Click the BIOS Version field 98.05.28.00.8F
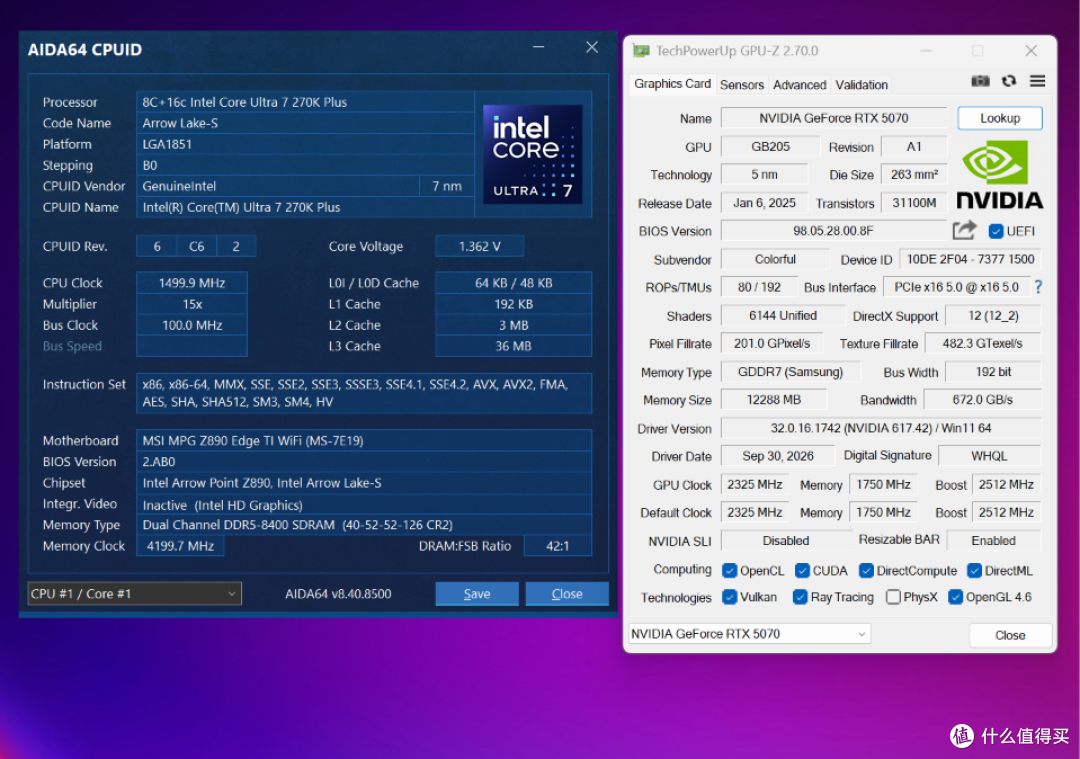Screen dimensions: 1080x759 (833, 231)
